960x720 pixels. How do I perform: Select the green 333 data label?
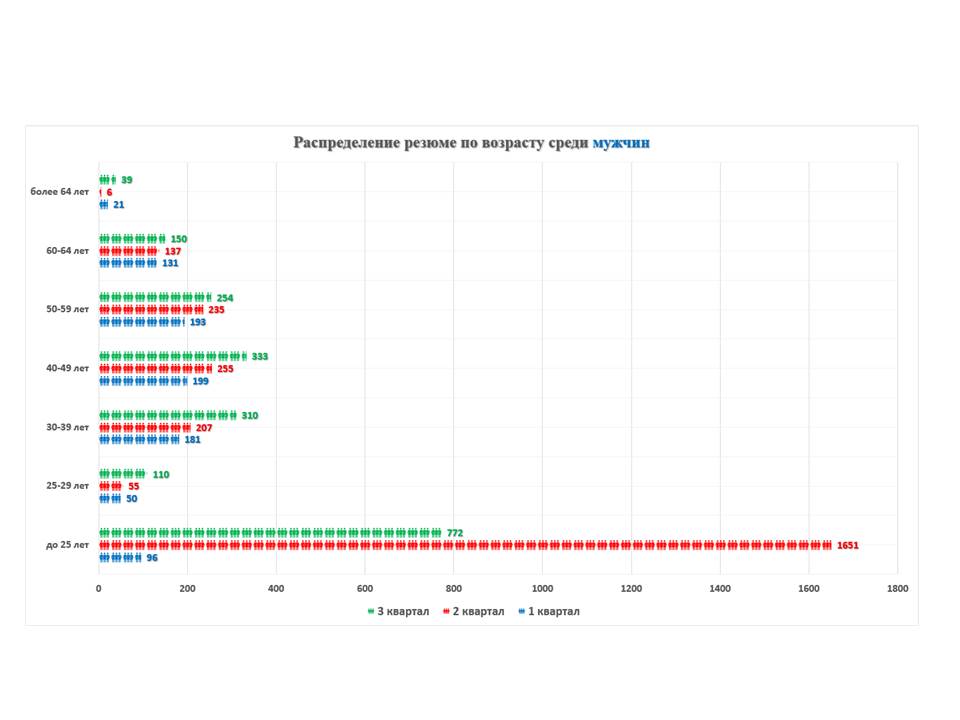point(260,357)
